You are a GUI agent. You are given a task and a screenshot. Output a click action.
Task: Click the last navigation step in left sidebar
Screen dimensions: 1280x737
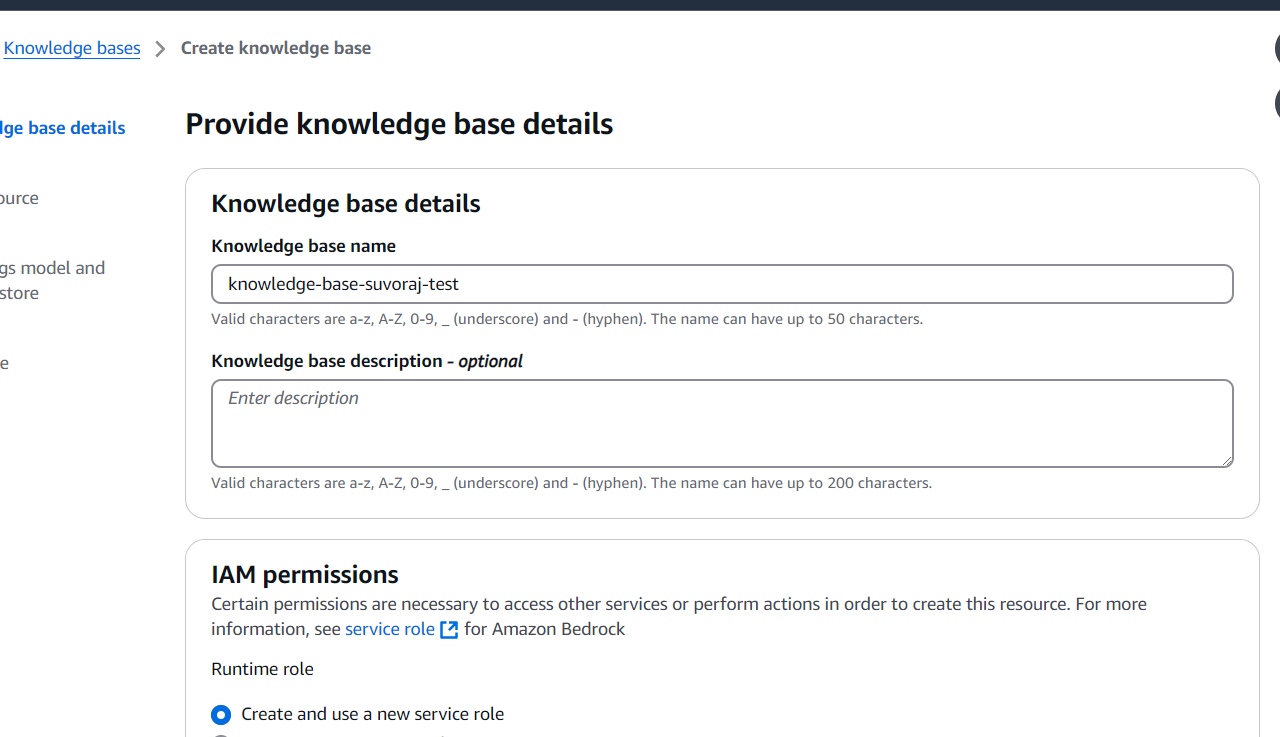pos(5,363)
